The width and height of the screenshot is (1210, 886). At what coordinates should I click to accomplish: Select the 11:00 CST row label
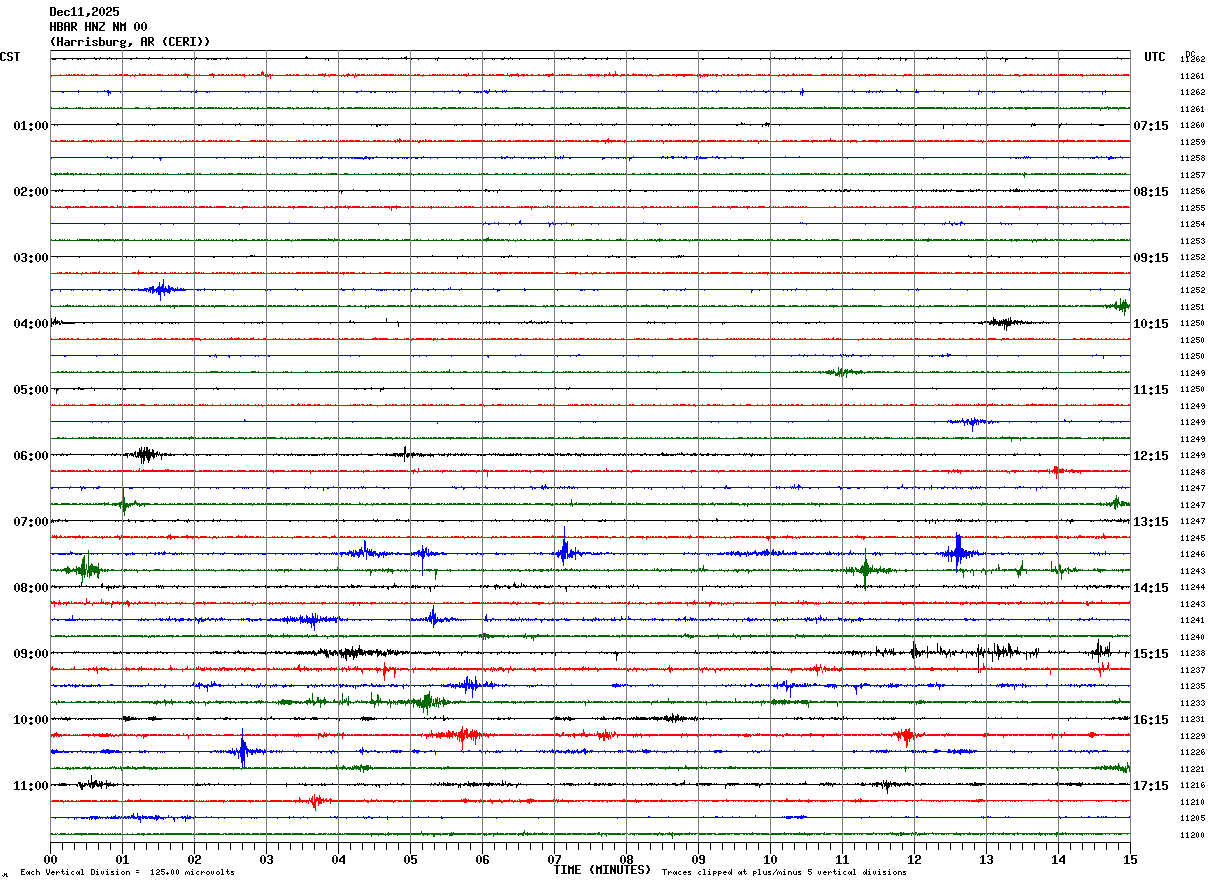[x=30, y=786]
